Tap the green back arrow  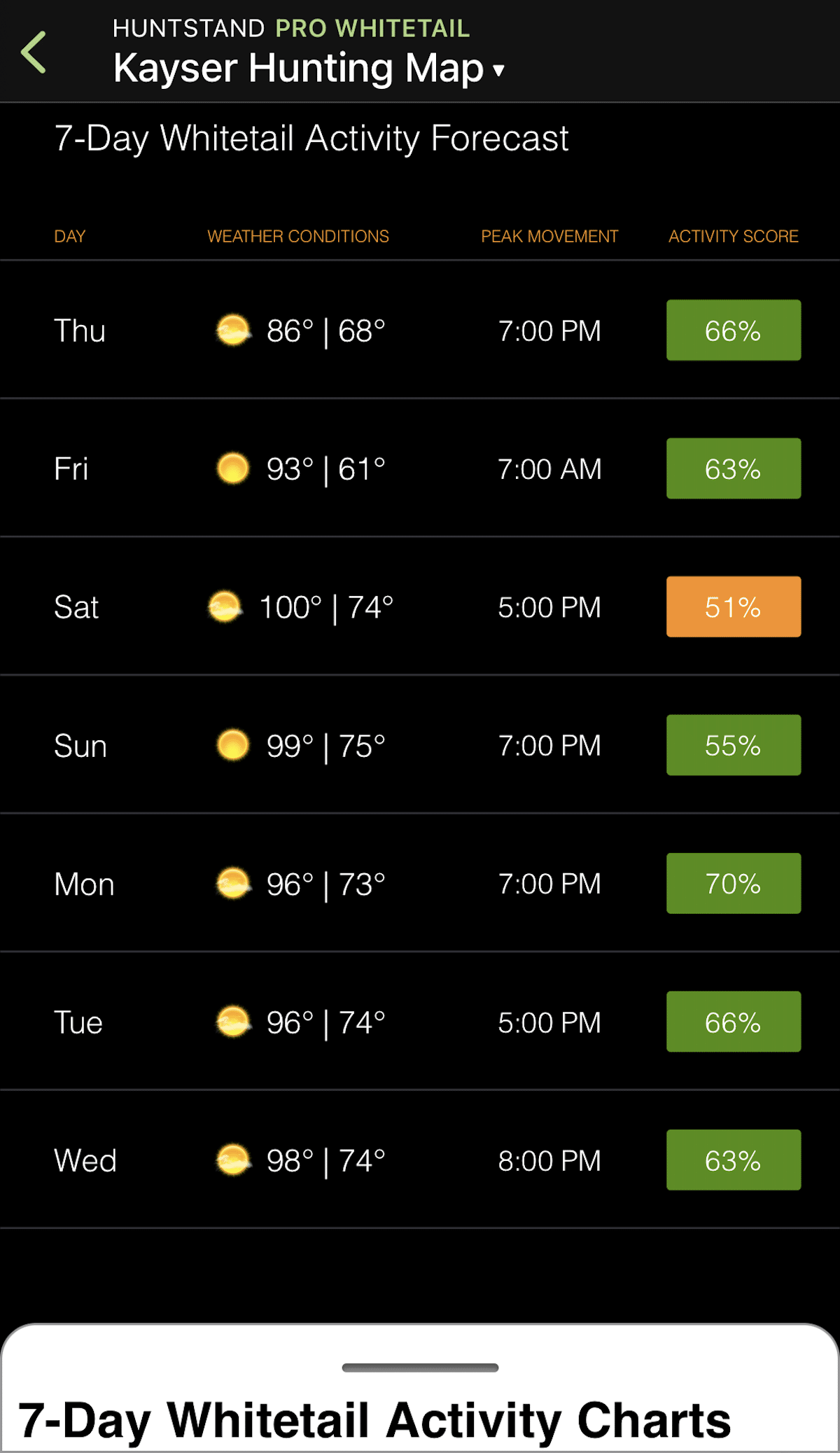pyautogui.click(x=34, y=53)
